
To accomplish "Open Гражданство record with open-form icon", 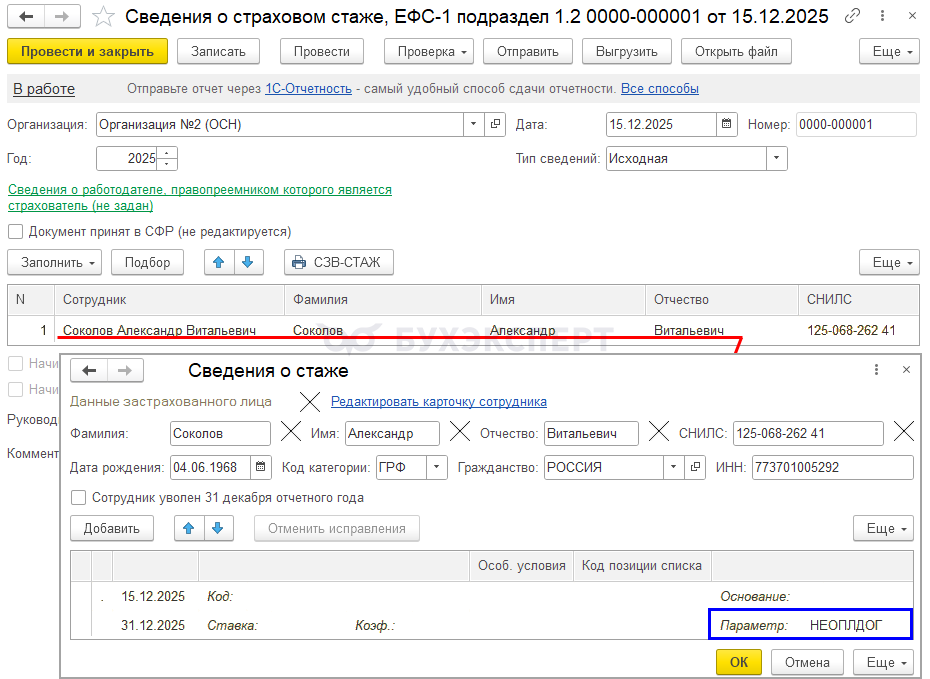I will (695, 467).
